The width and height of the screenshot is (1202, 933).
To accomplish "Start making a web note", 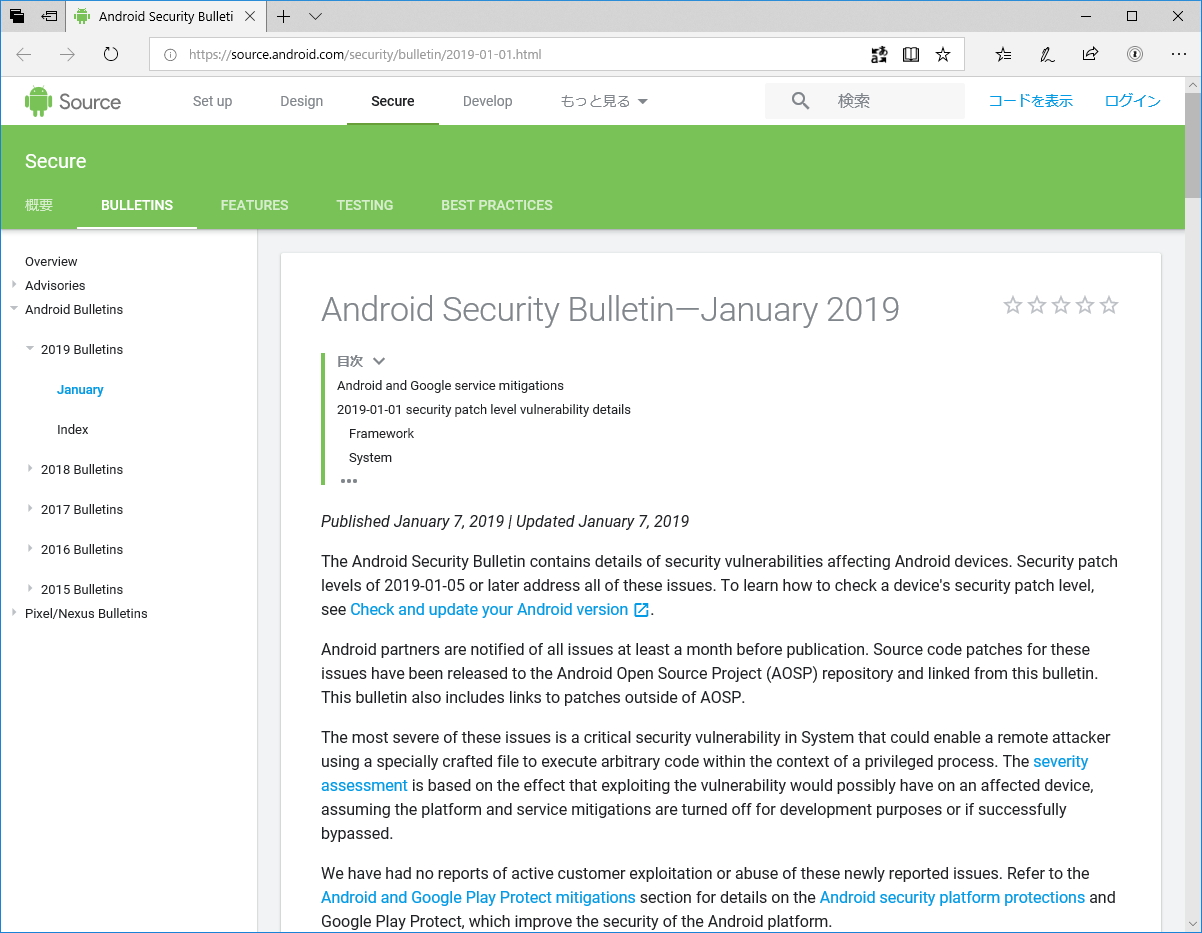I will click(x=1046, y=53).
